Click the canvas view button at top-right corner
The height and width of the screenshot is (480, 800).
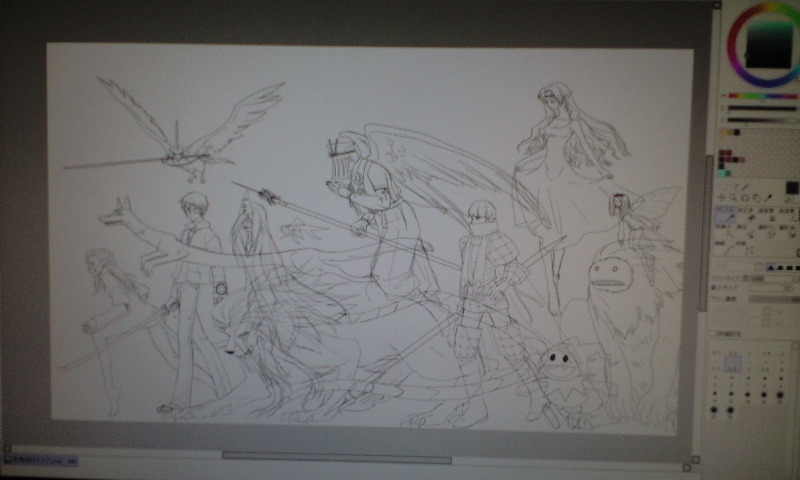tap(717, 5)
